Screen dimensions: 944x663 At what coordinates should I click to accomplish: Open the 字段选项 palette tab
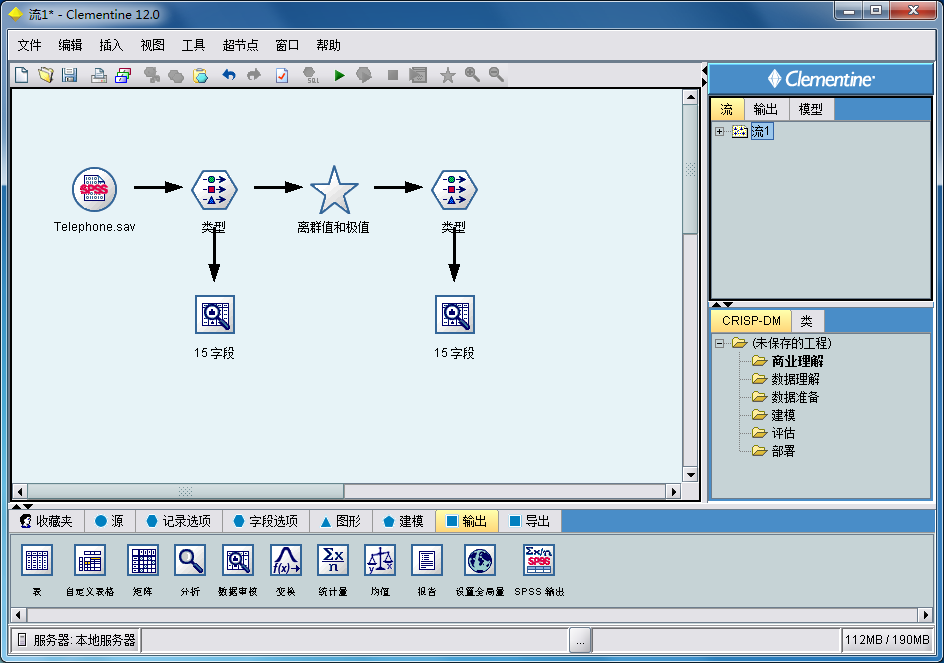266,521
